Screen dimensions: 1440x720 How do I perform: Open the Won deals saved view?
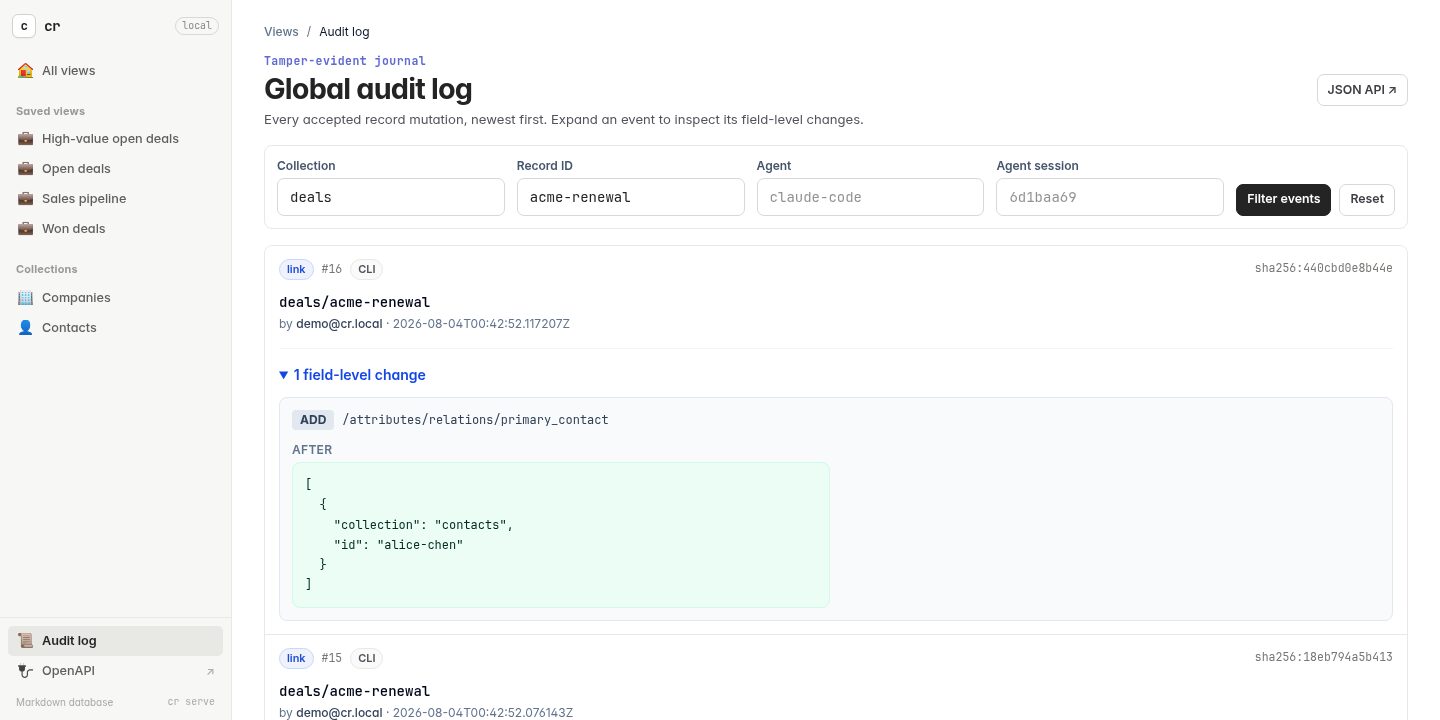click(115, 229)
